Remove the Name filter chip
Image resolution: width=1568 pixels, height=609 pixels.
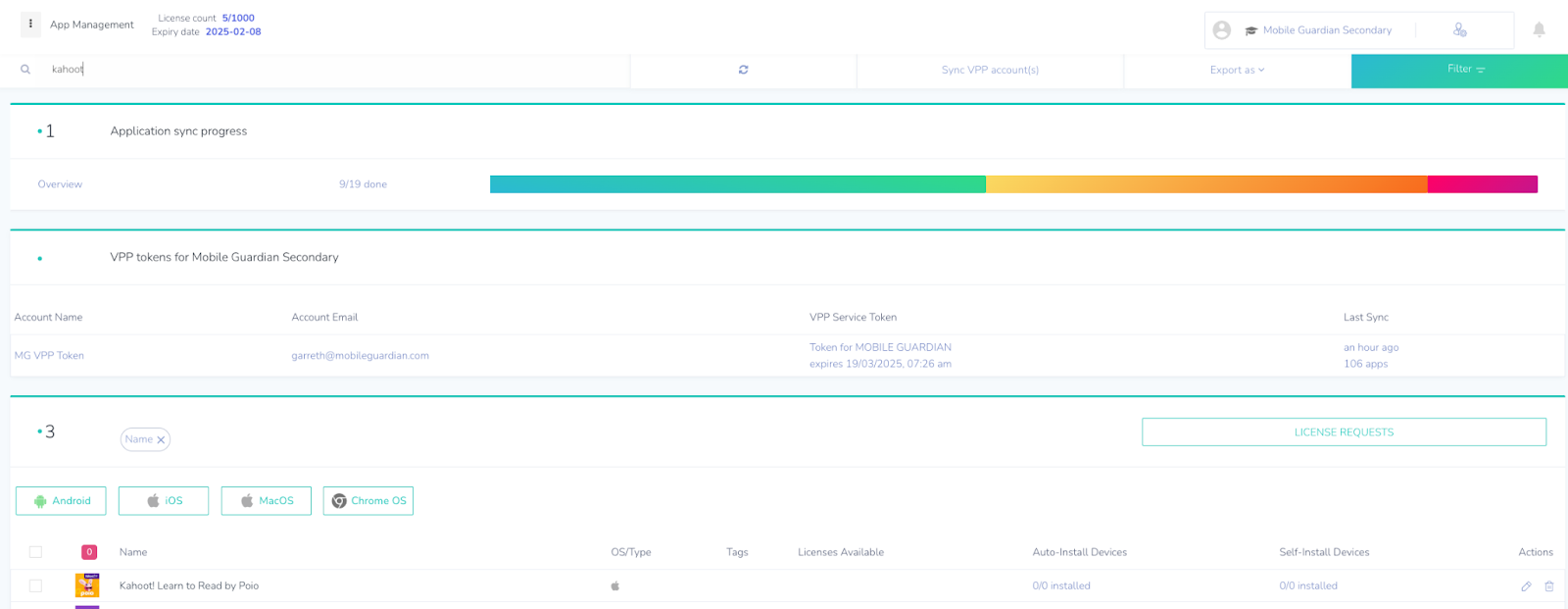click(161, 440)
